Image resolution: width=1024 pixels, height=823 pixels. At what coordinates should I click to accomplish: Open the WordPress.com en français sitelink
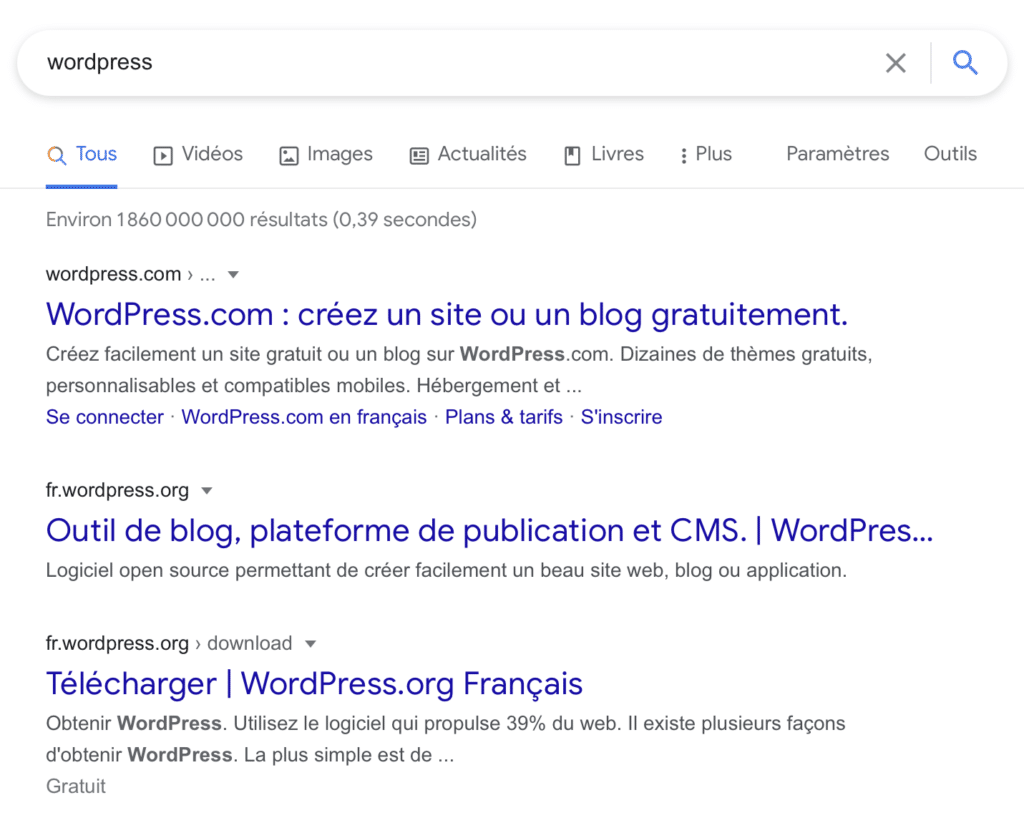point(304,417)
